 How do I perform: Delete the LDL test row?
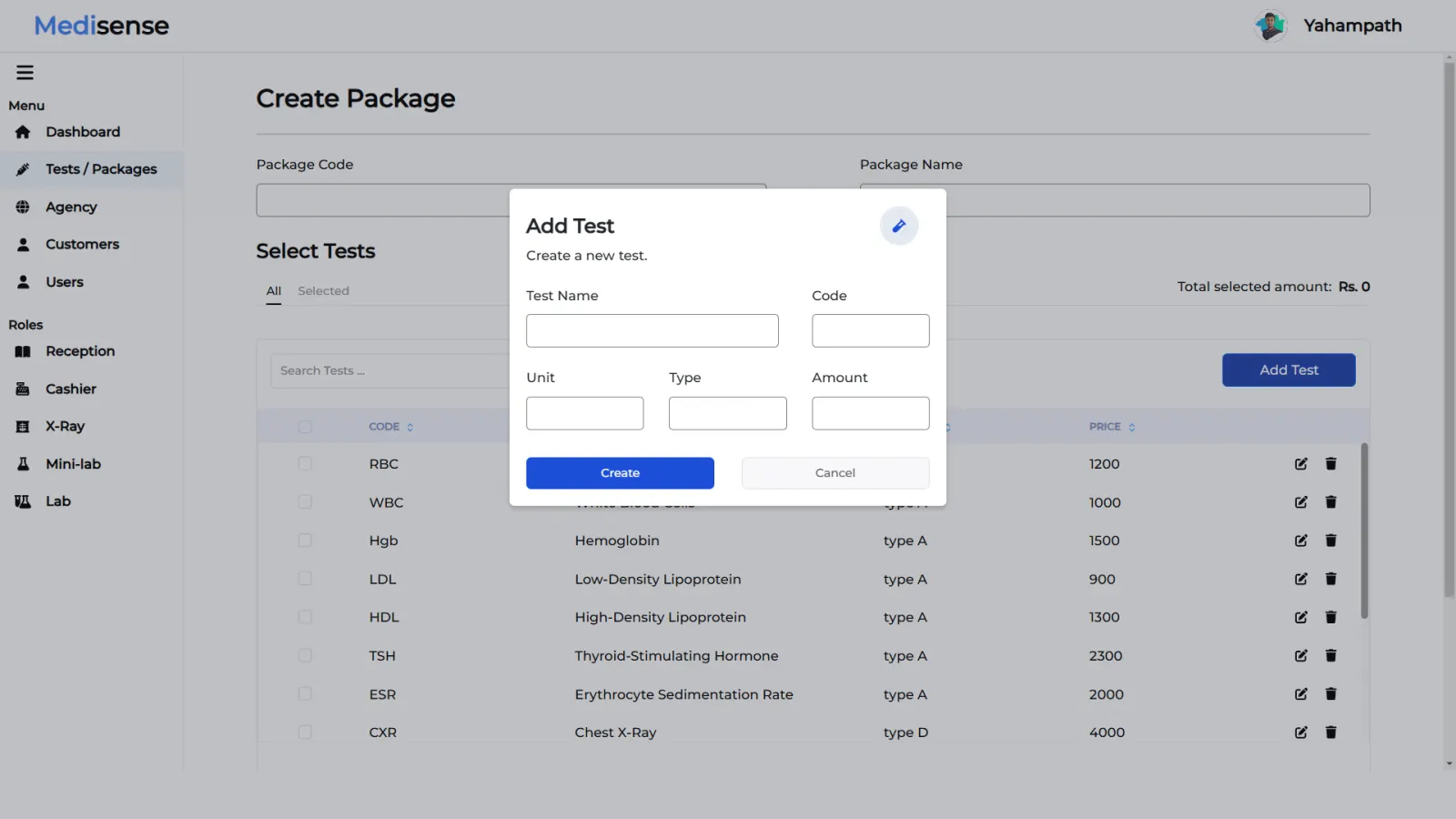pos(1330,579)
